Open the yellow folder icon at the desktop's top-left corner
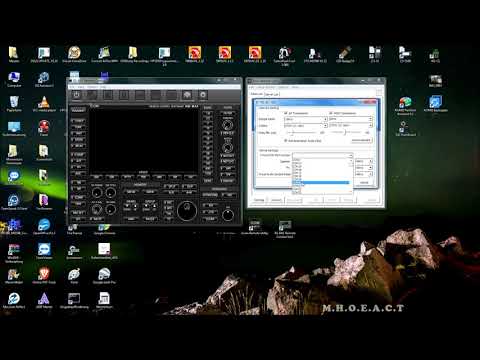 click(14, 55)
